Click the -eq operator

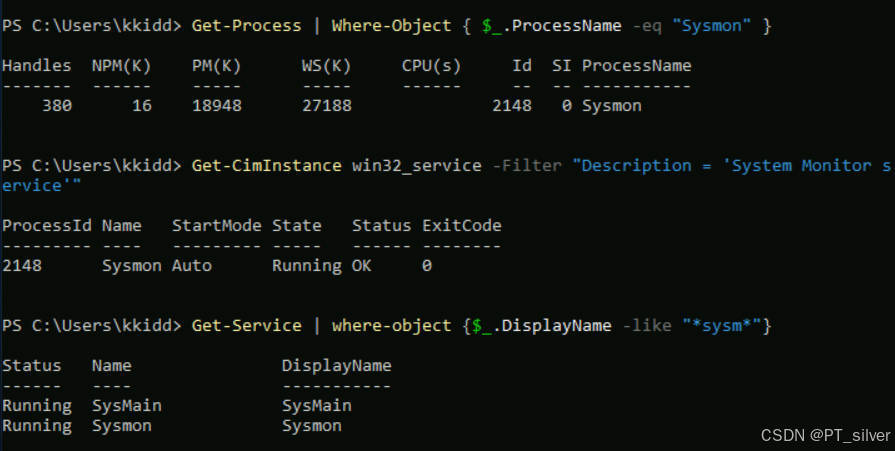pos(647,26)
